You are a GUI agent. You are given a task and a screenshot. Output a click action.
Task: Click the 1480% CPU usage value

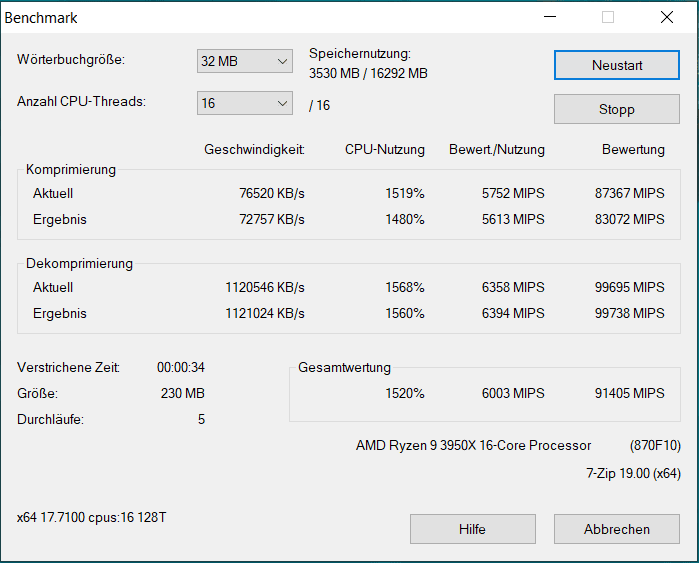click(x=405, y=219)
